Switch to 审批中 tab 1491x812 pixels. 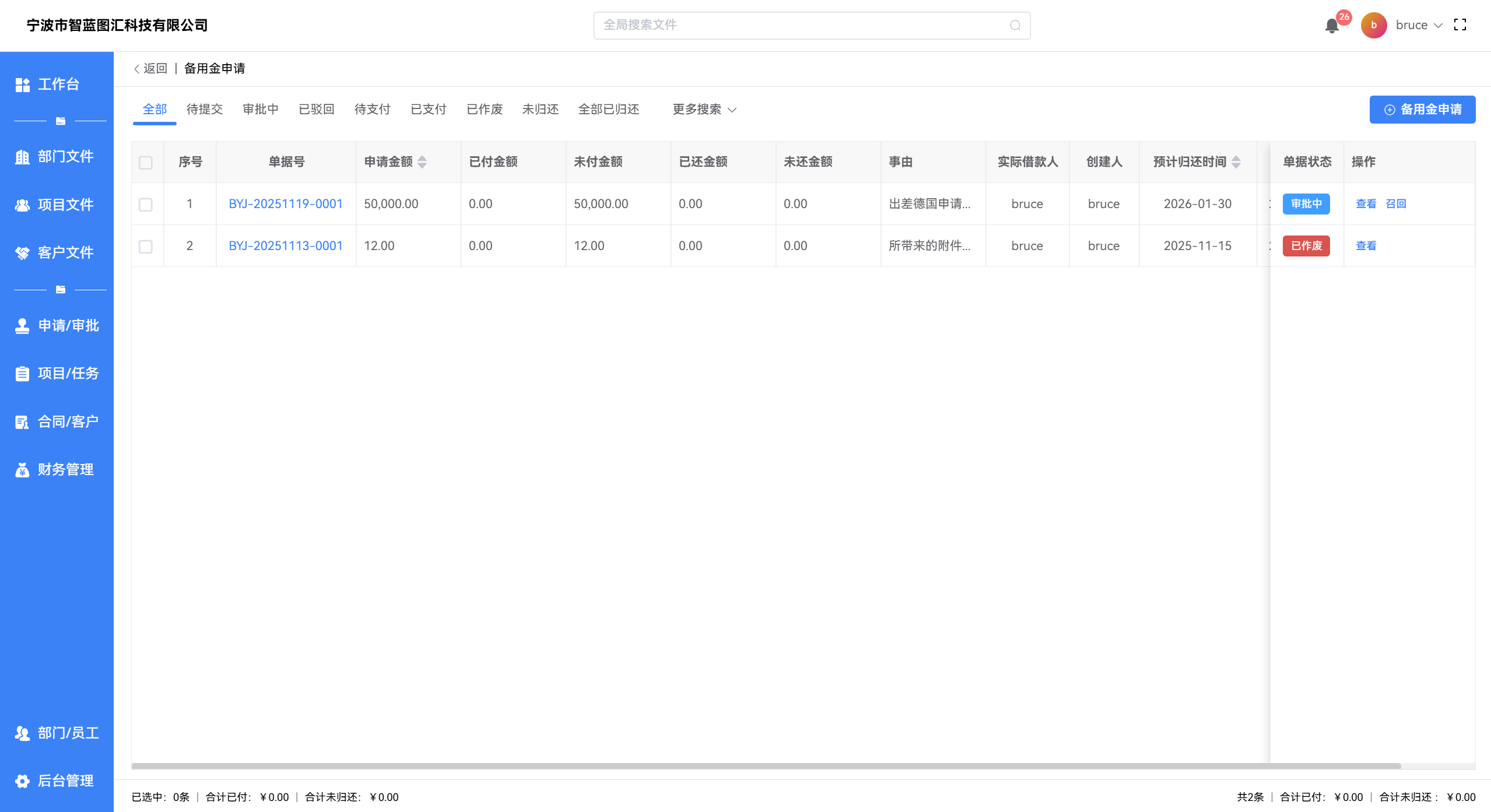260,110
